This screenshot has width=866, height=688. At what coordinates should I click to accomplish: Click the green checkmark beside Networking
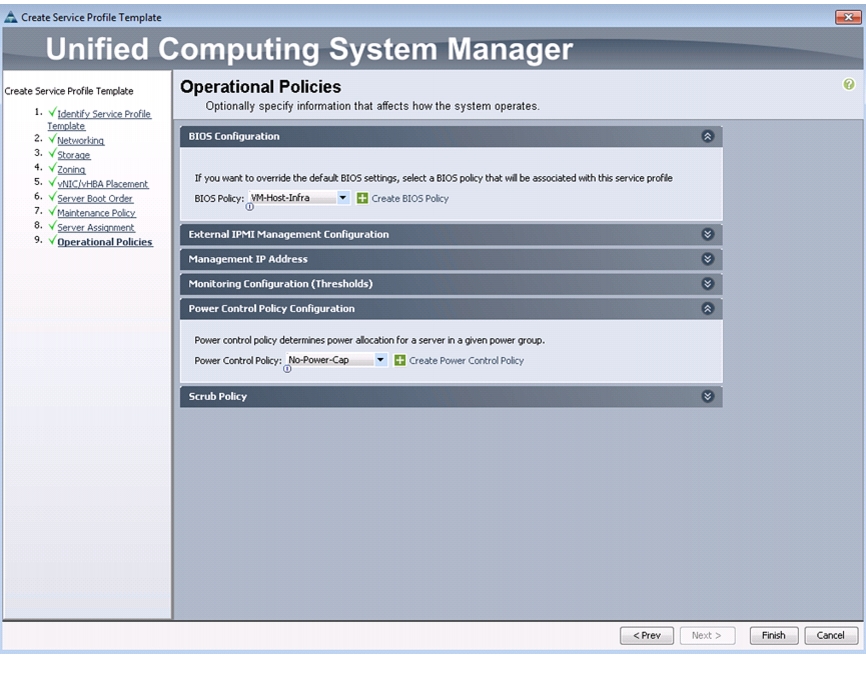pyautogui.click(x=52, y=139)
